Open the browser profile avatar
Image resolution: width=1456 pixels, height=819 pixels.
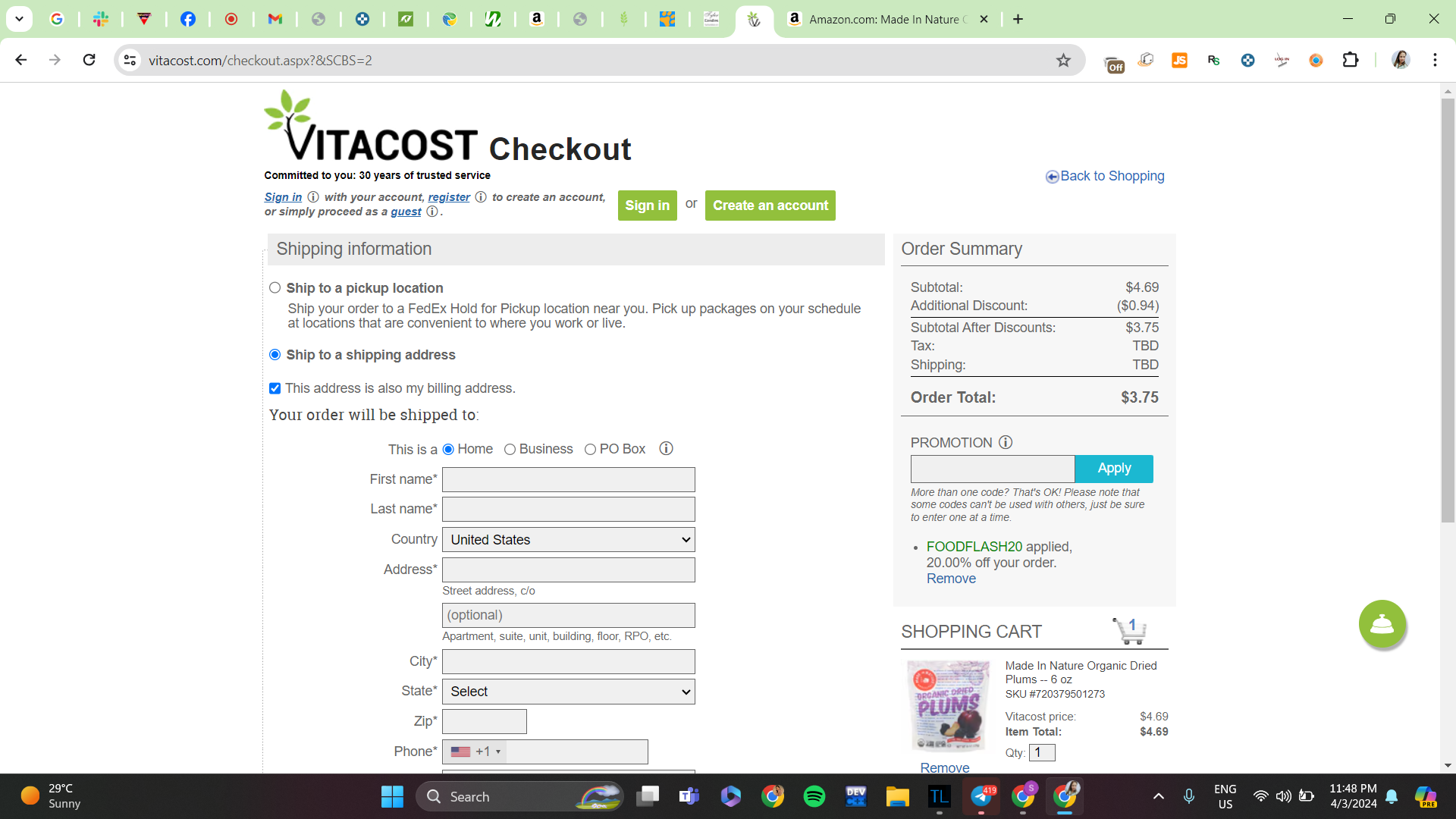coord(1401,60)
